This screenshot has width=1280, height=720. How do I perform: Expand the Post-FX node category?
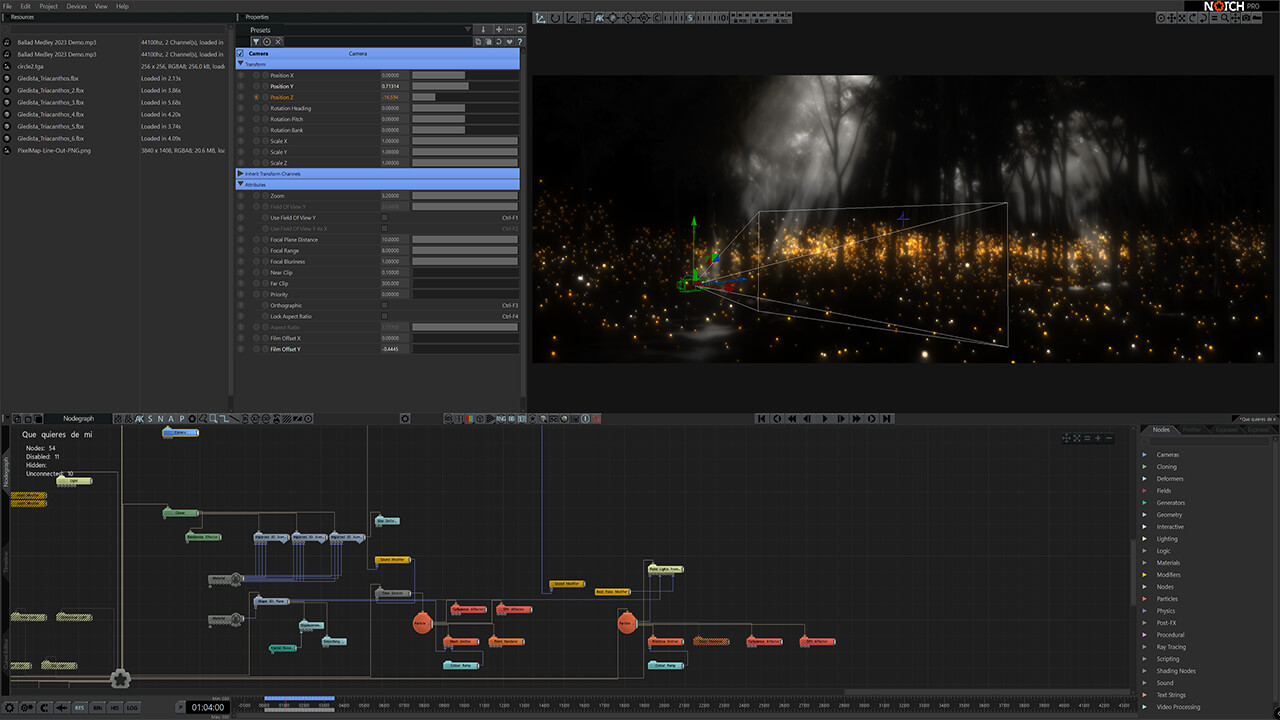click(x=1145, y=623)
